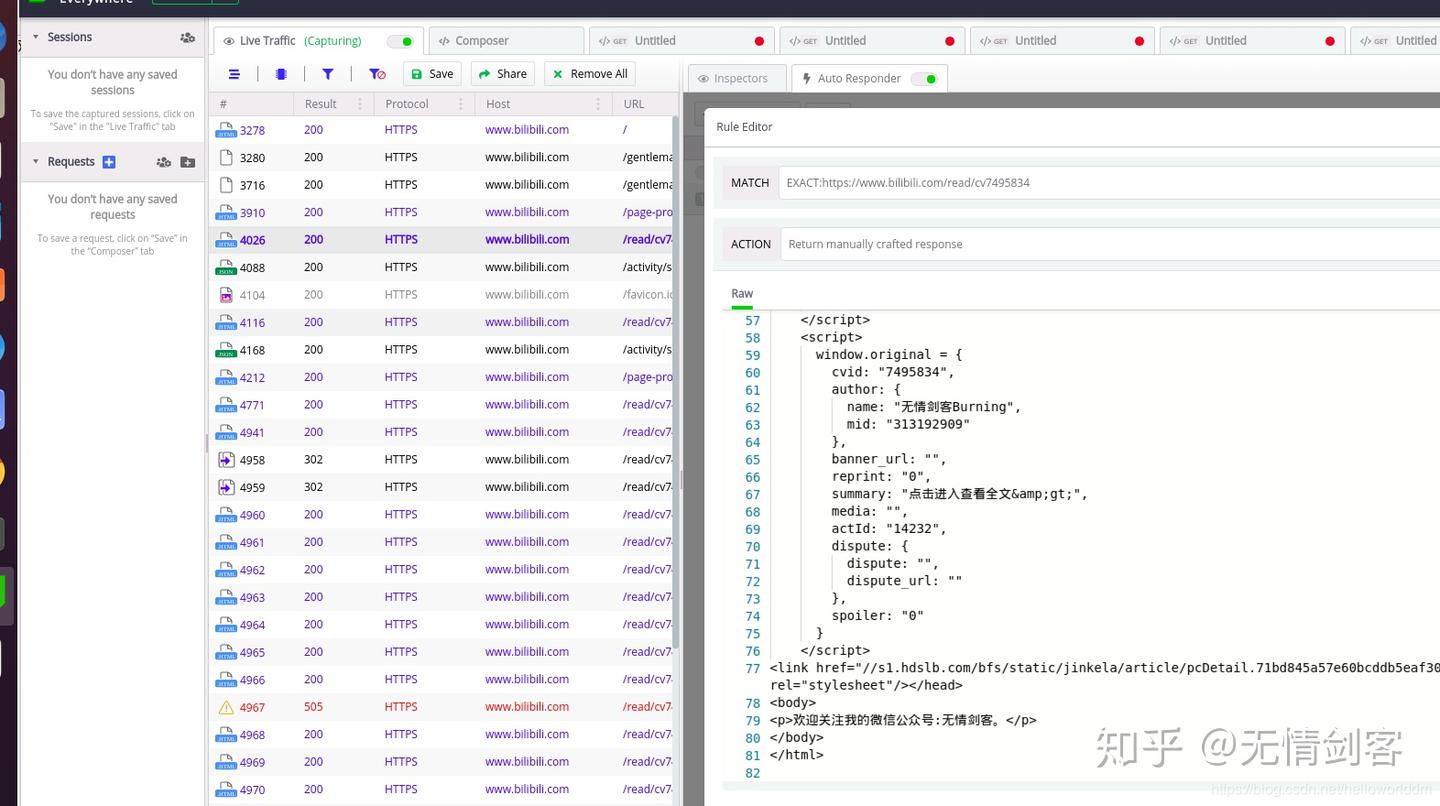Click the Save button in the traffic toolbar
This screenshot has height=806, width=1440.
pos(432,74)
